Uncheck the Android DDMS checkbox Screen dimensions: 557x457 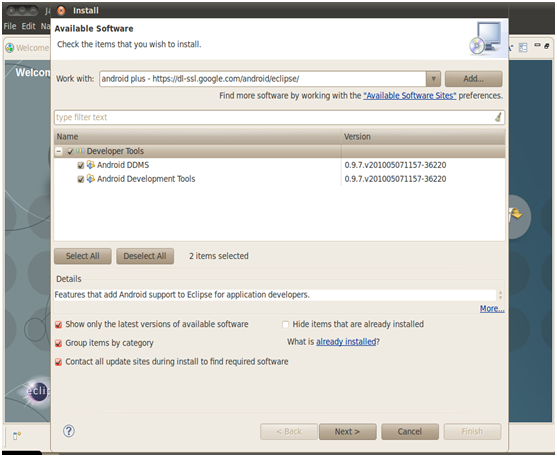pos(81,165)
